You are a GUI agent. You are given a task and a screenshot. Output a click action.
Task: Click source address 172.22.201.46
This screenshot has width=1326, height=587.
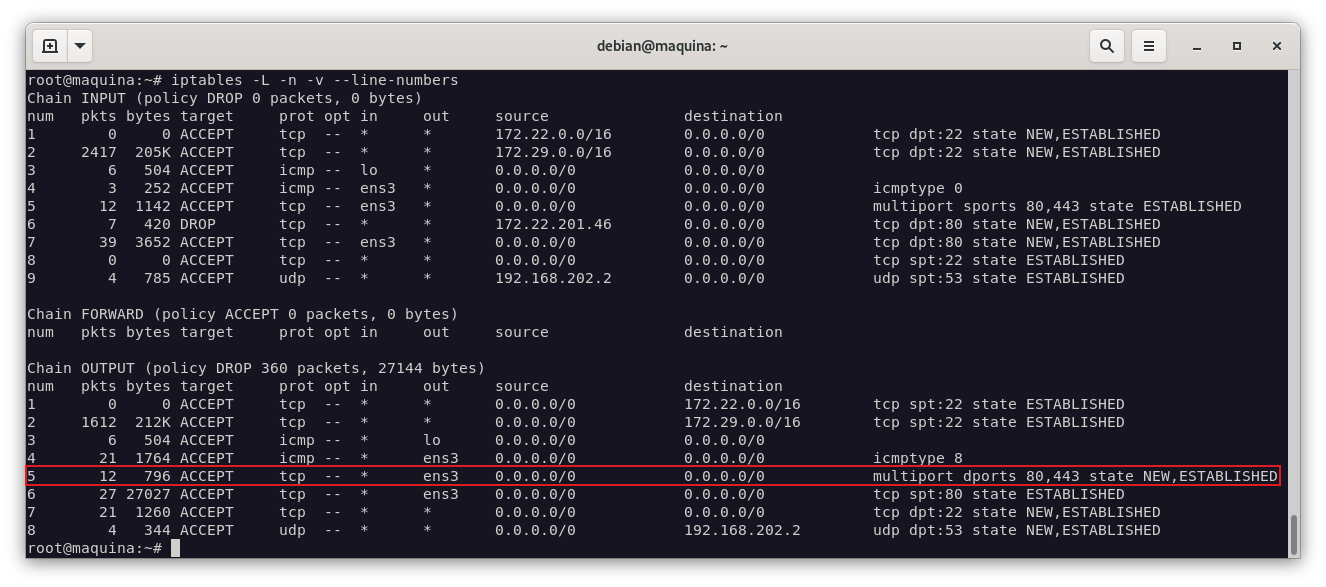[x=553, y=224]
